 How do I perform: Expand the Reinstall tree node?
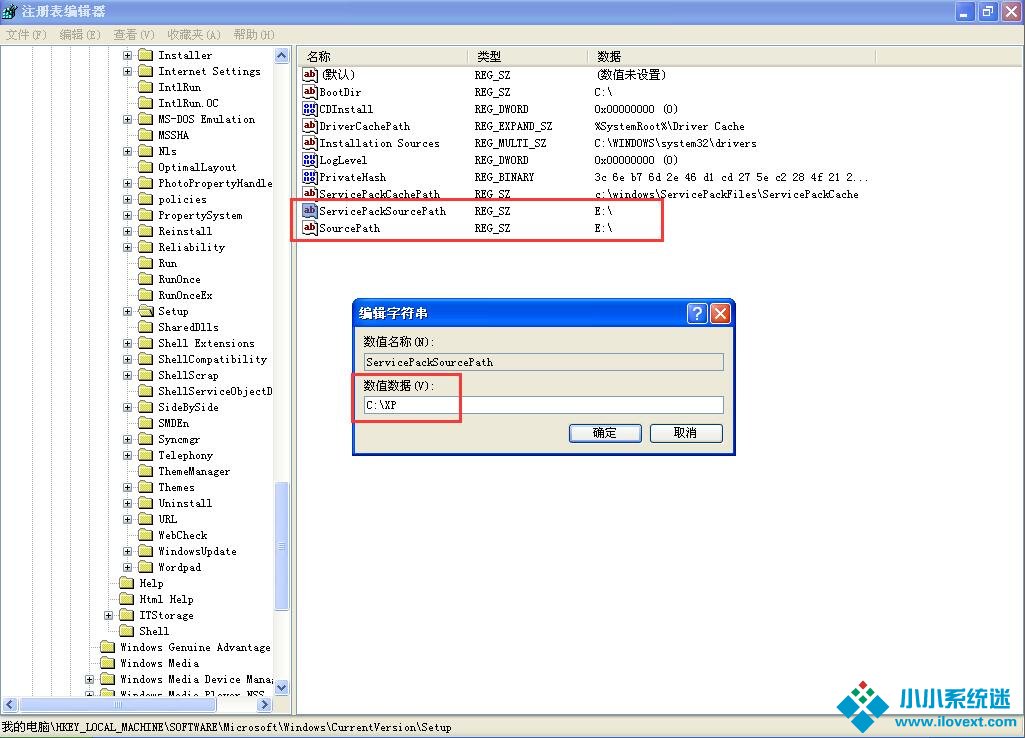(128, 231)
